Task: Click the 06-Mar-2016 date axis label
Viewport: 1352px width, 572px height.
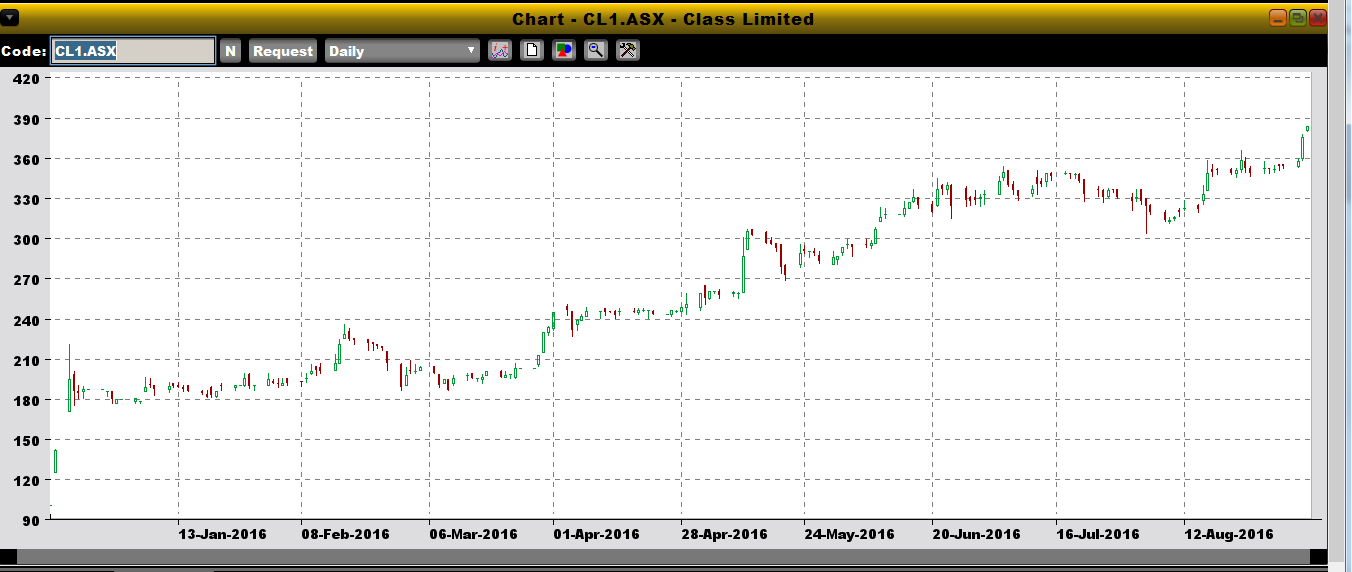Action: (473, 534)
